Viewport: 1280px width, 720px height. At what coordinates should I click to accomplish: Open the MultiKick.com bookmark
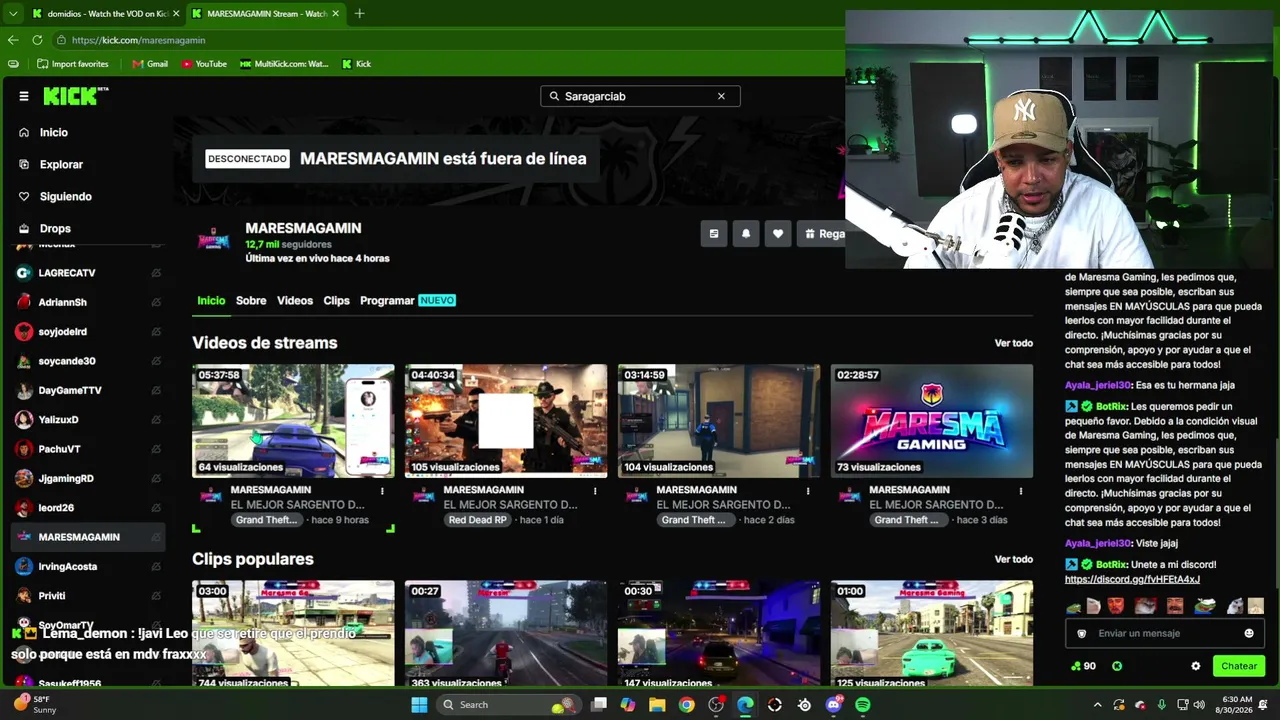pyautogui.click(x=284, y=64)
